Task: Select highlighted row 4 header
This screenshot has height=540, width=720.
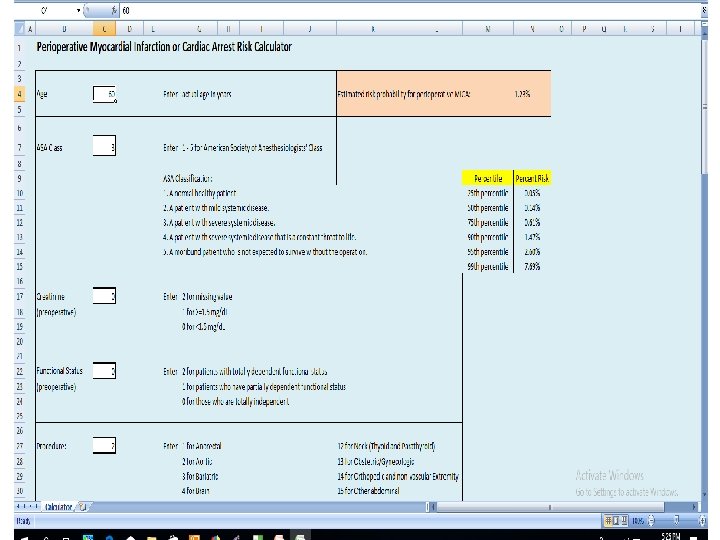Action: click(x=19, y=94)
